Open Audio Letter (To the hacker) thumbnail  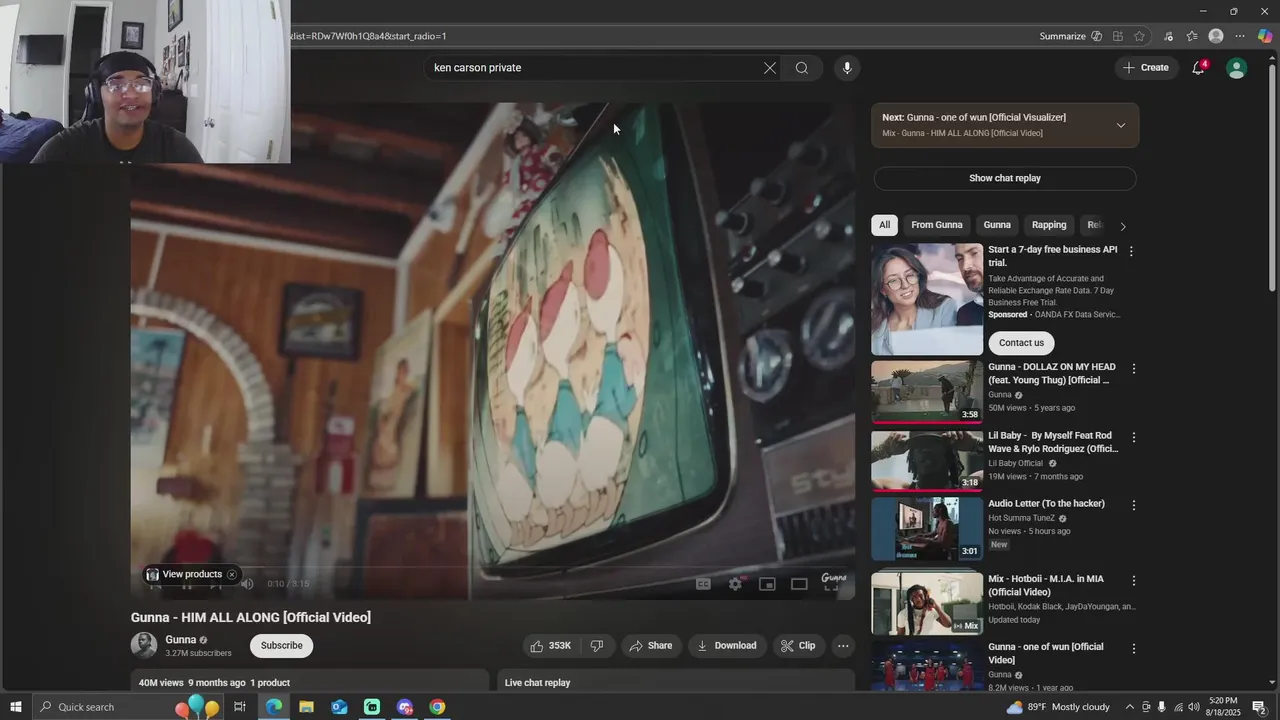pyautogui.click(x=927, y=528)
